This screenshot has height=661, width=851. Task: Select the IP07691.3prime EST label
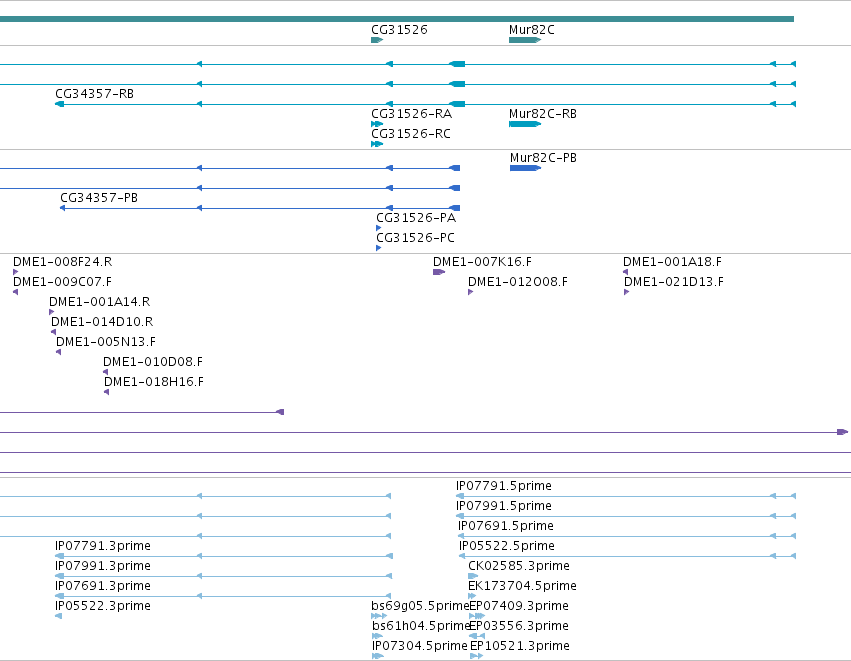(x=103, y=587)
